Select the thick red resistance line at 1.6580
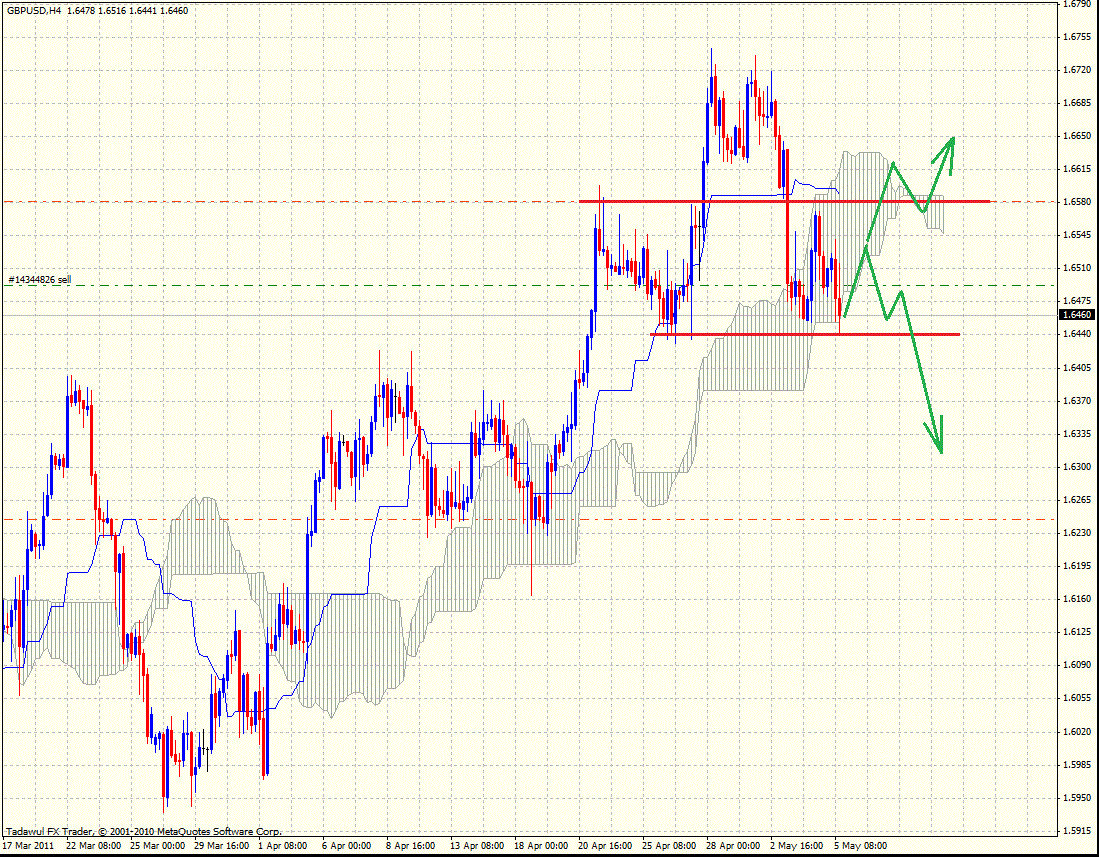The height and width of the screenshot is (857, 1099). tap(784, 202)
